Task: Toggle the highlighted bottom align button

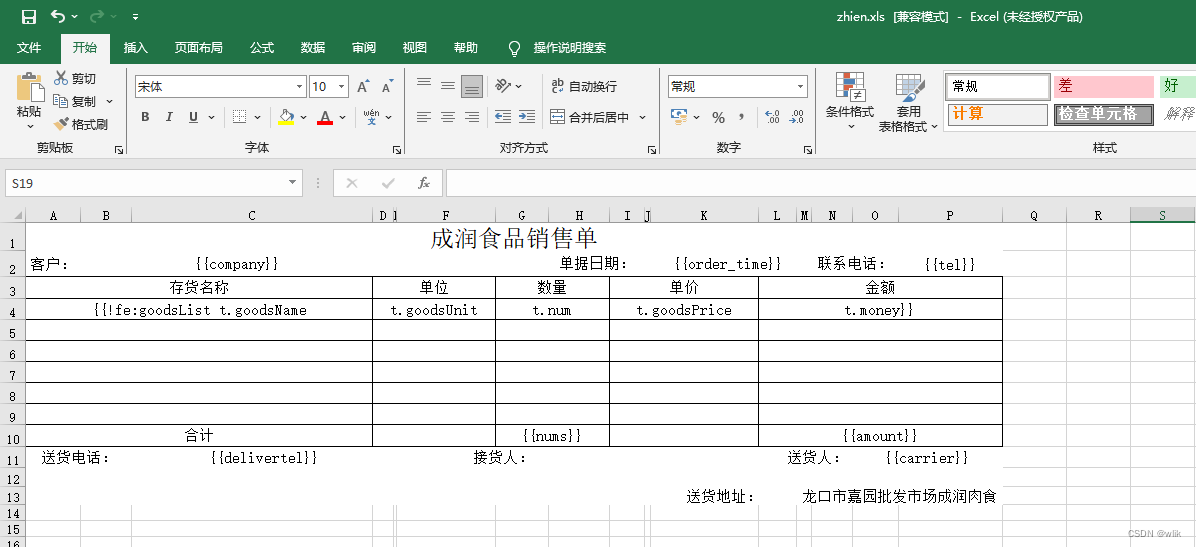Action: pyautogui.click(x=472, y=86)
